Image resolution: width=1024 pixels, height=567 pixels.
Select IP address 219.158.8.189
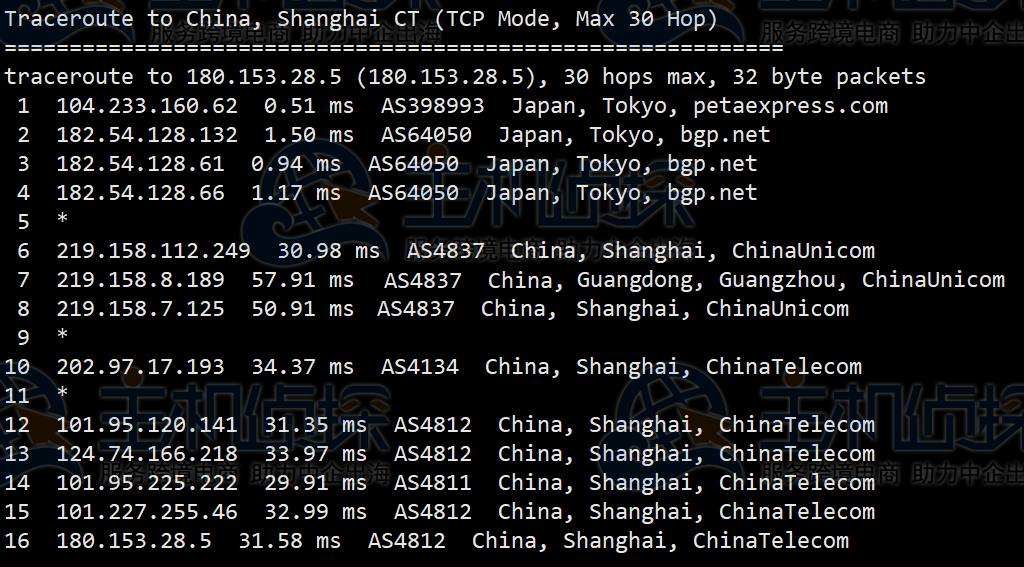point(140,280)
